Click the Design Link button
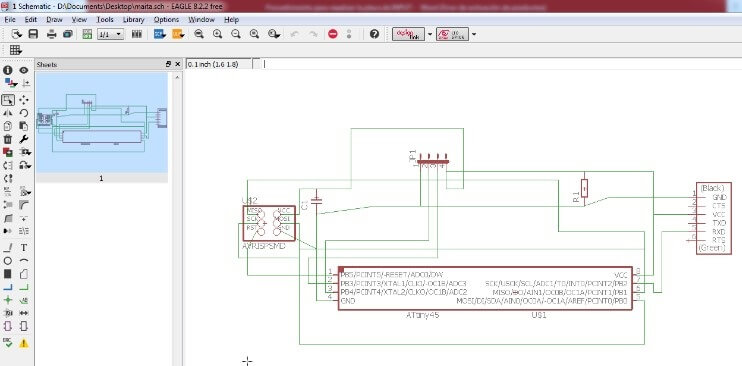This screenshot has width=742, height=366. click(x=408, y=34)
